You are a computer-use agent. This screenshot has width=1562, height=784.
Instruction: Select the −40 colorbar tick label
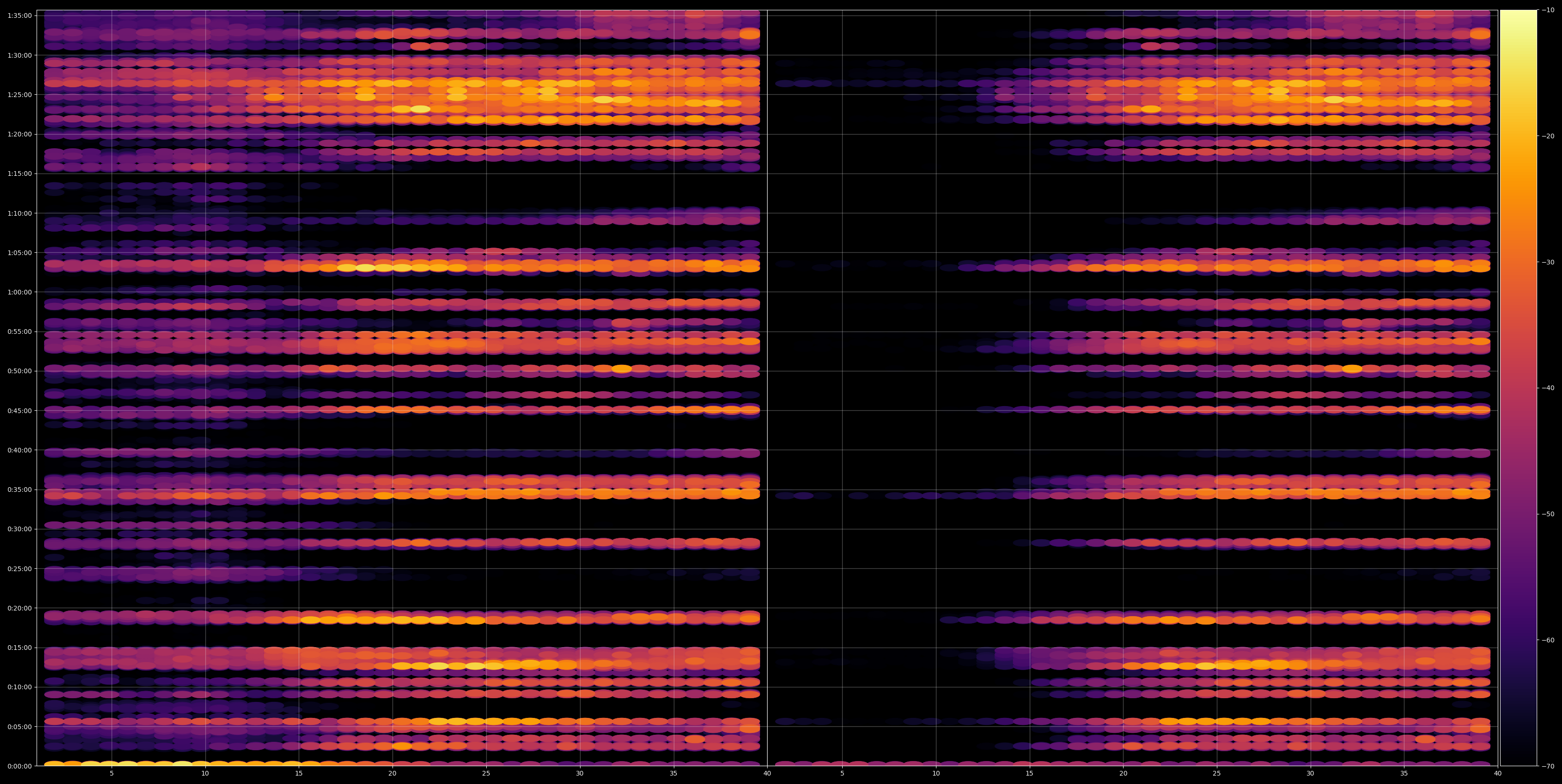coord(1548,388)
